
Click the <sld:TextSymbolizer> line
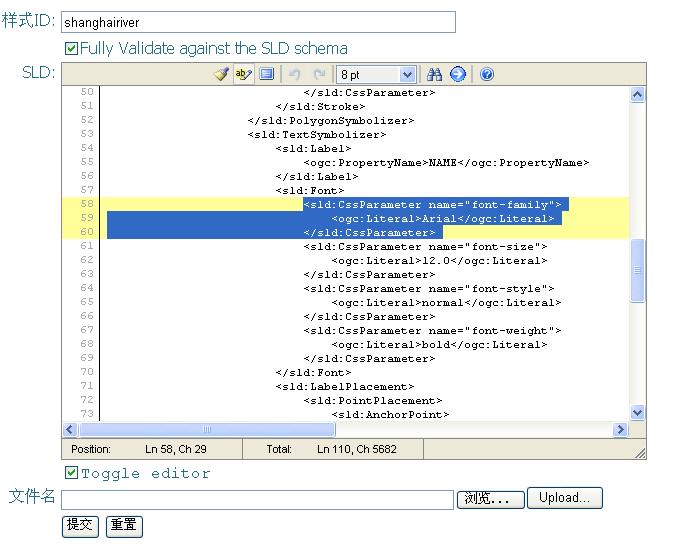pos(317,135)
